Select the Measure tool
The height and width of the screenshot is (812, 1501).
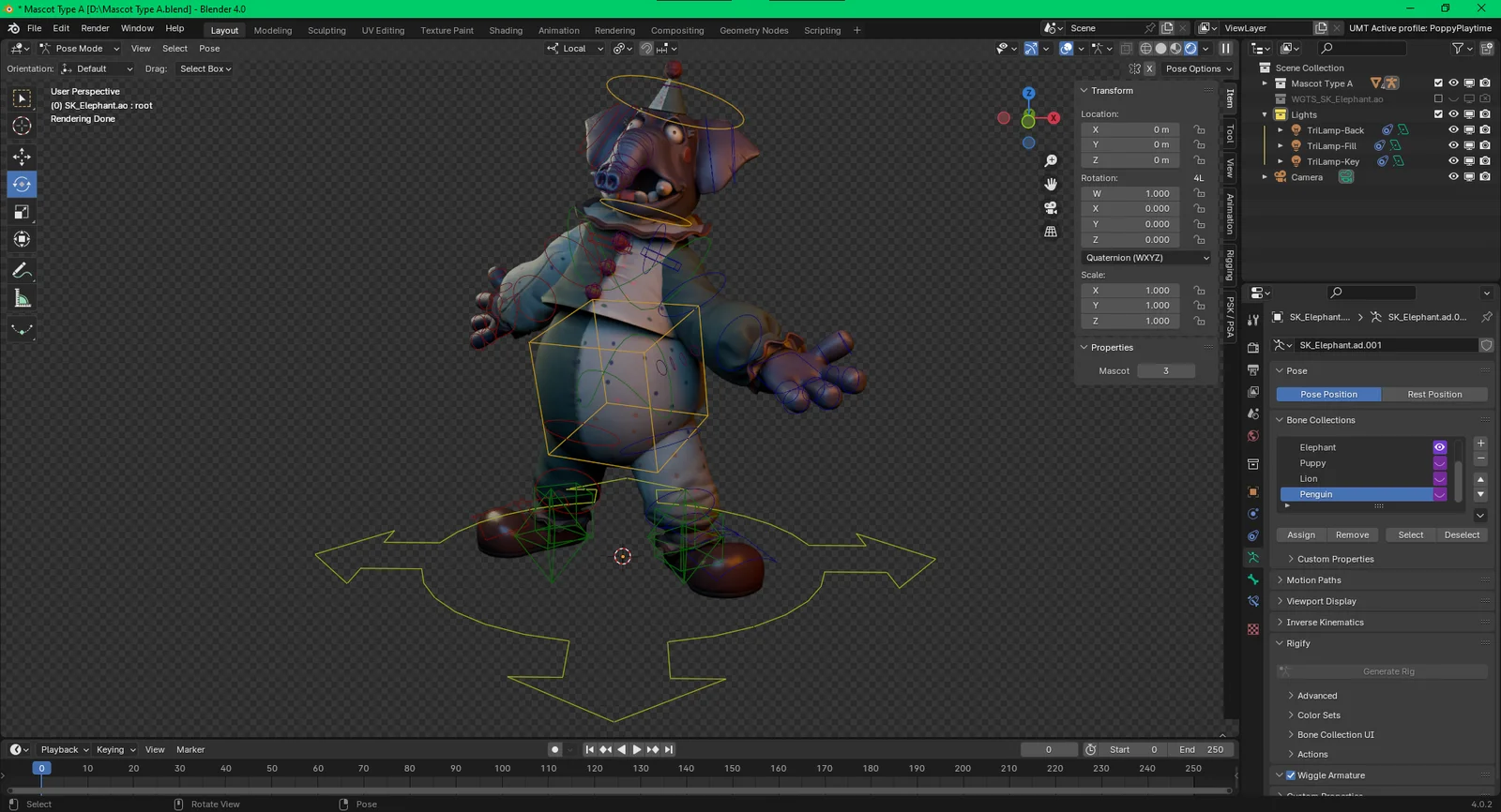click(22, 298)
